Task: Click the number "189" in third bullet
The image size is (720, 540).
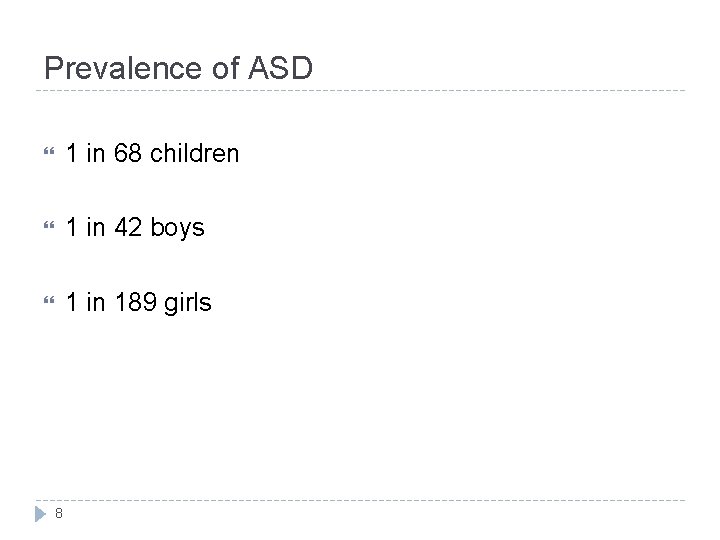Action: coord(136,302)
